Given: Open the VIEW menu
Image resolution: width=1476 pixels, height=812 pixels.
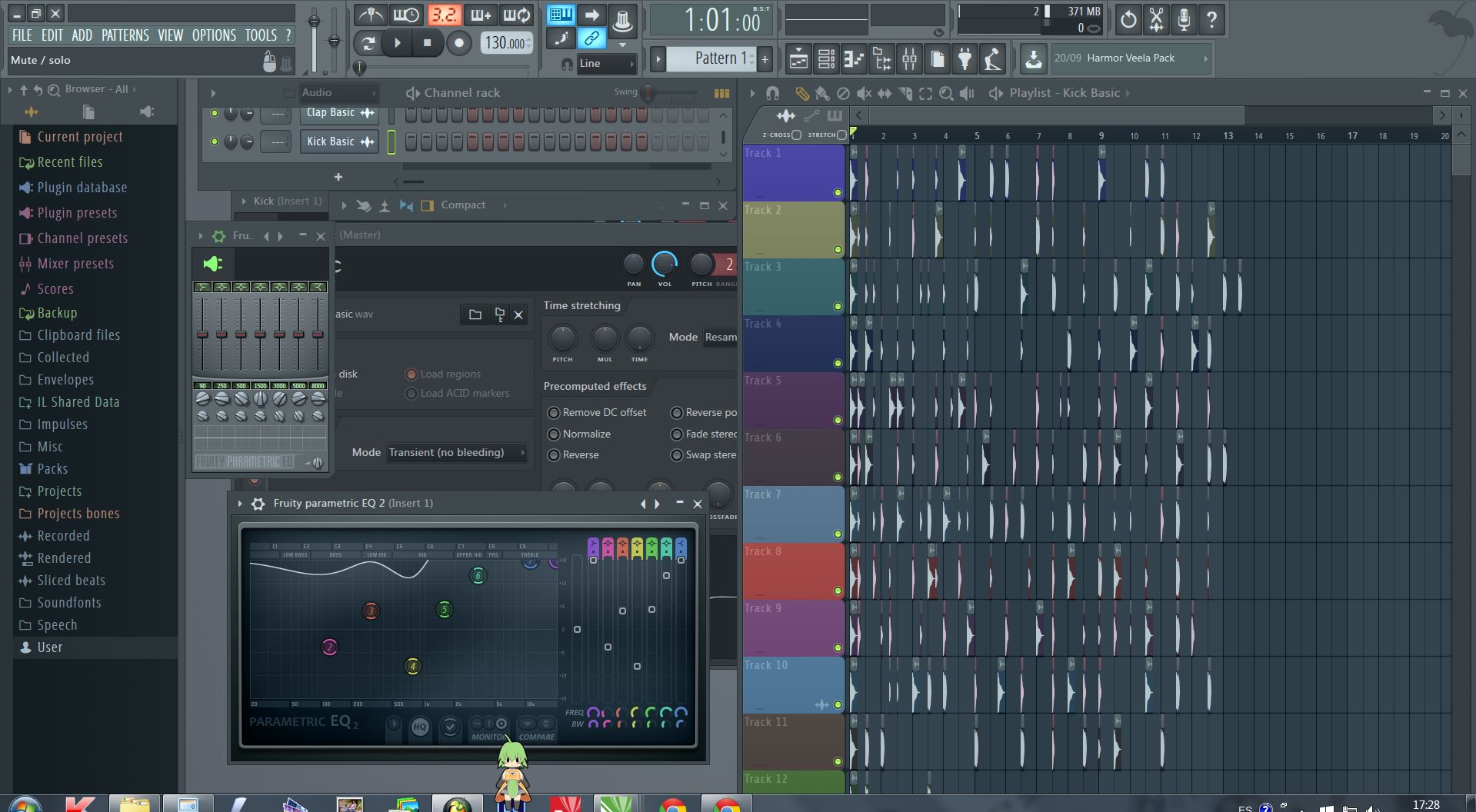Looking at the screenshot, I should 171,35.
